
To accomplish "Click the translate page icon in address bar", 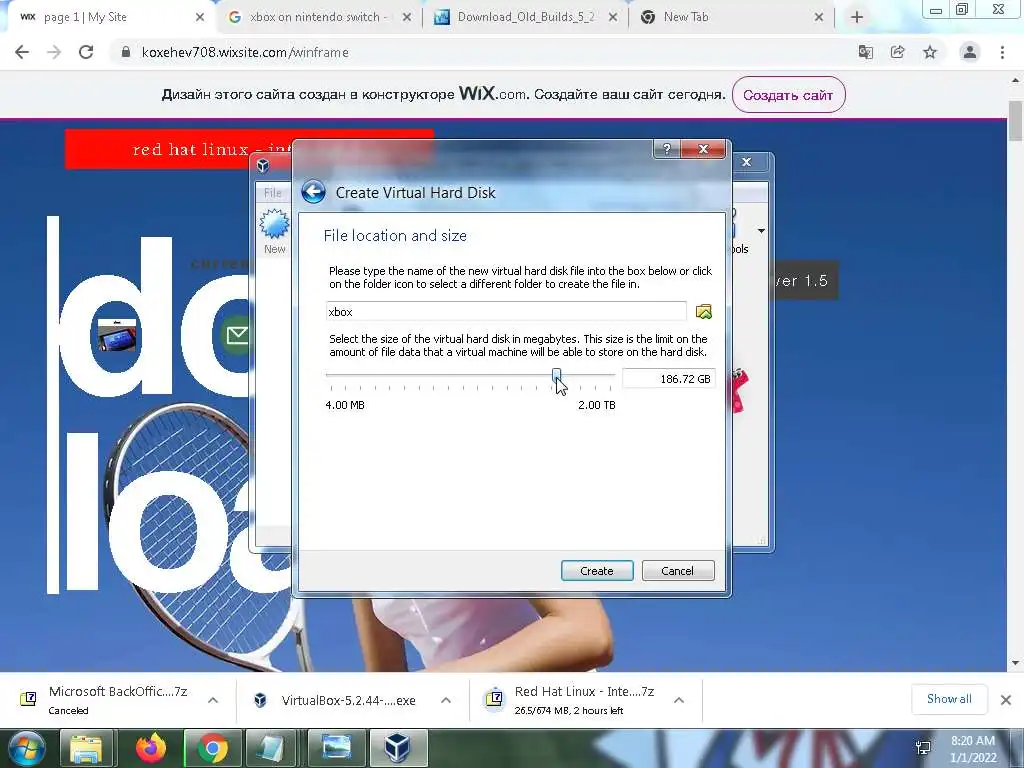I will (866, 52).
